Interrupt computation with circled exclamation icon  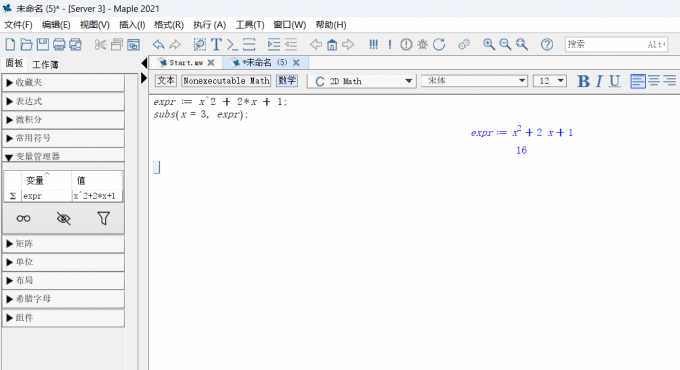pos(406,44)
